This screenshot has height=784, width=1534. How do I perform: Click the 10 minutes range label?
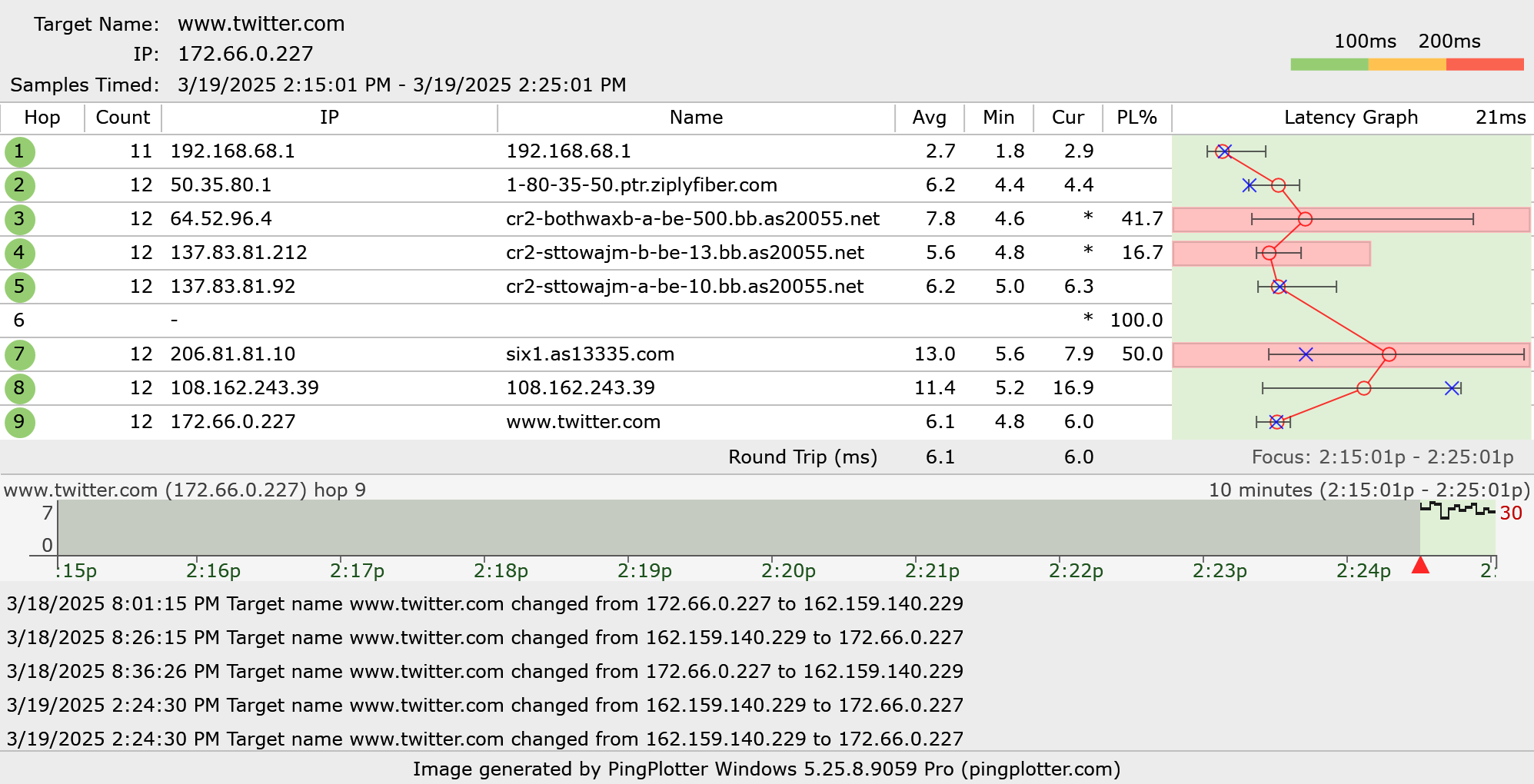pos(1369,490)
